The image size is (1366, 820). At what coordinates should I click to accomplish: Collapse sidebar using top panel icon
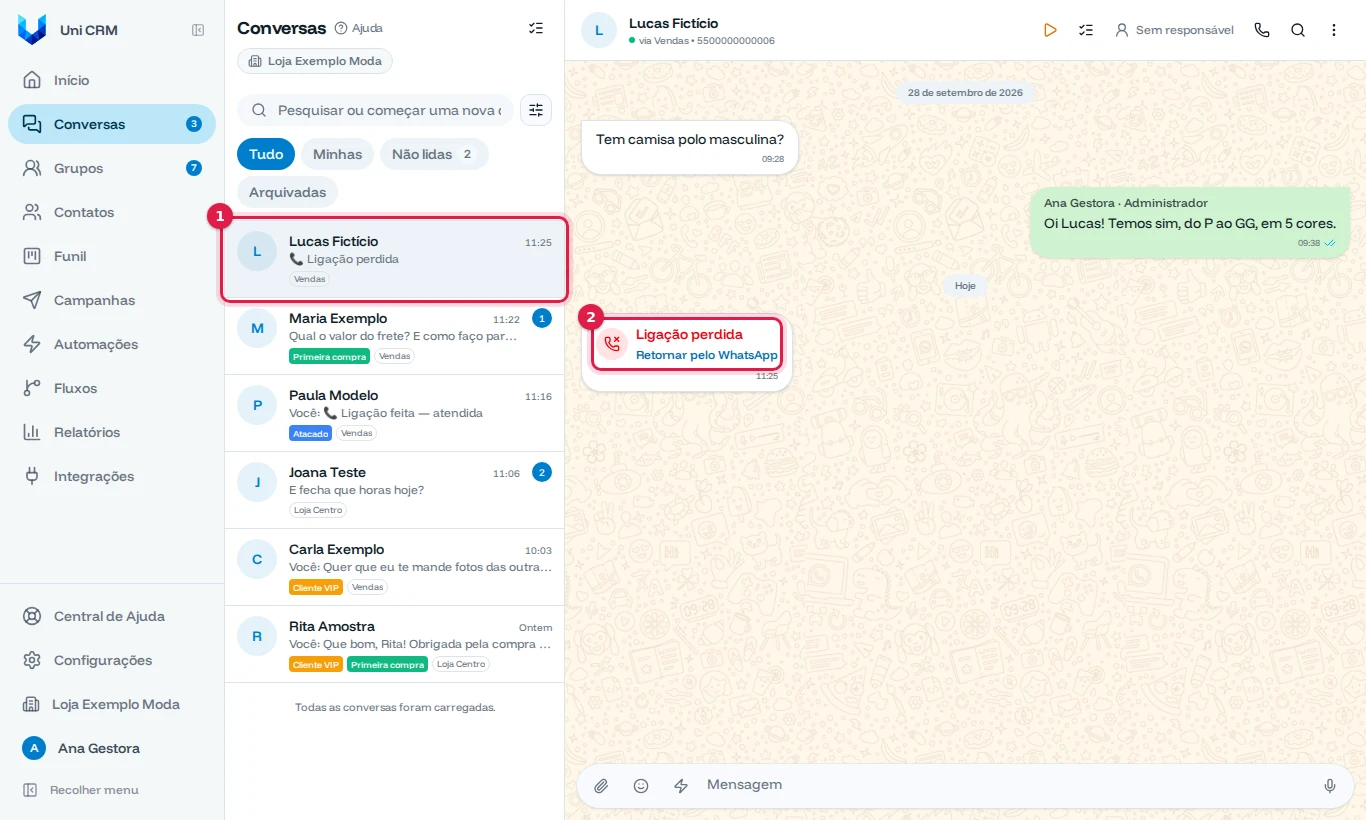pos(198,30)
